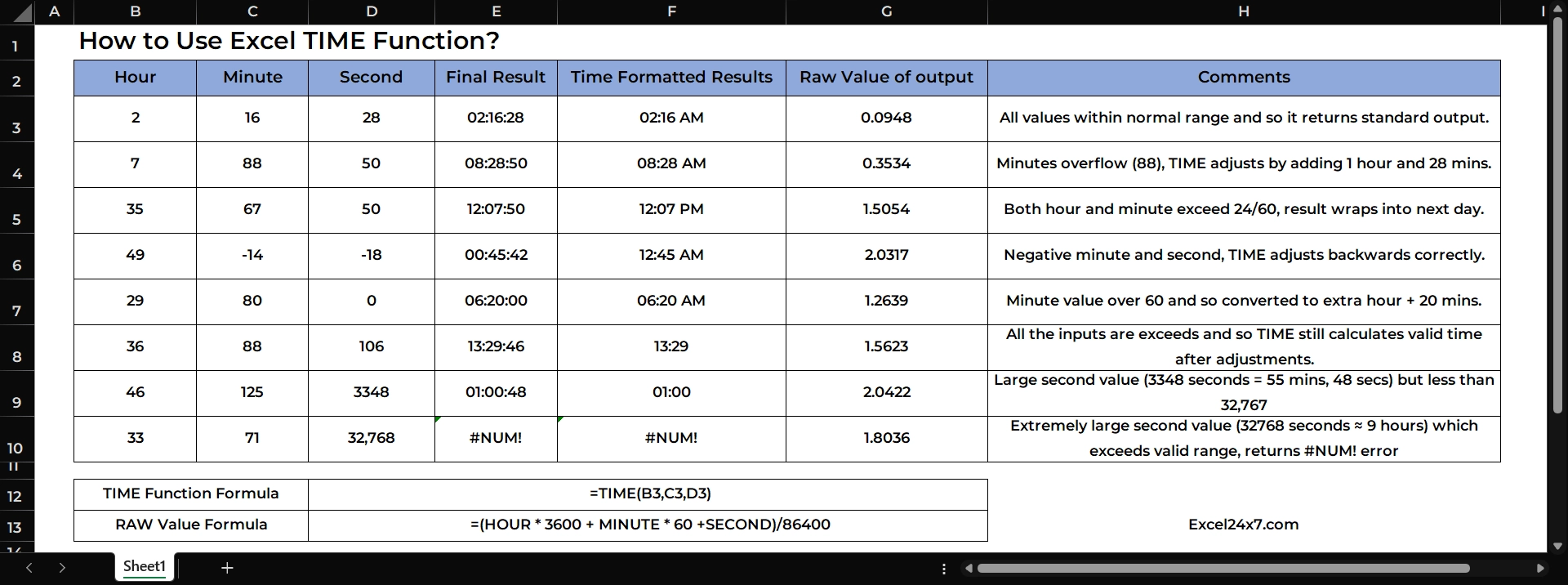
Task: Select column B header
Action: pyautogui.click(x=136, y=11)
